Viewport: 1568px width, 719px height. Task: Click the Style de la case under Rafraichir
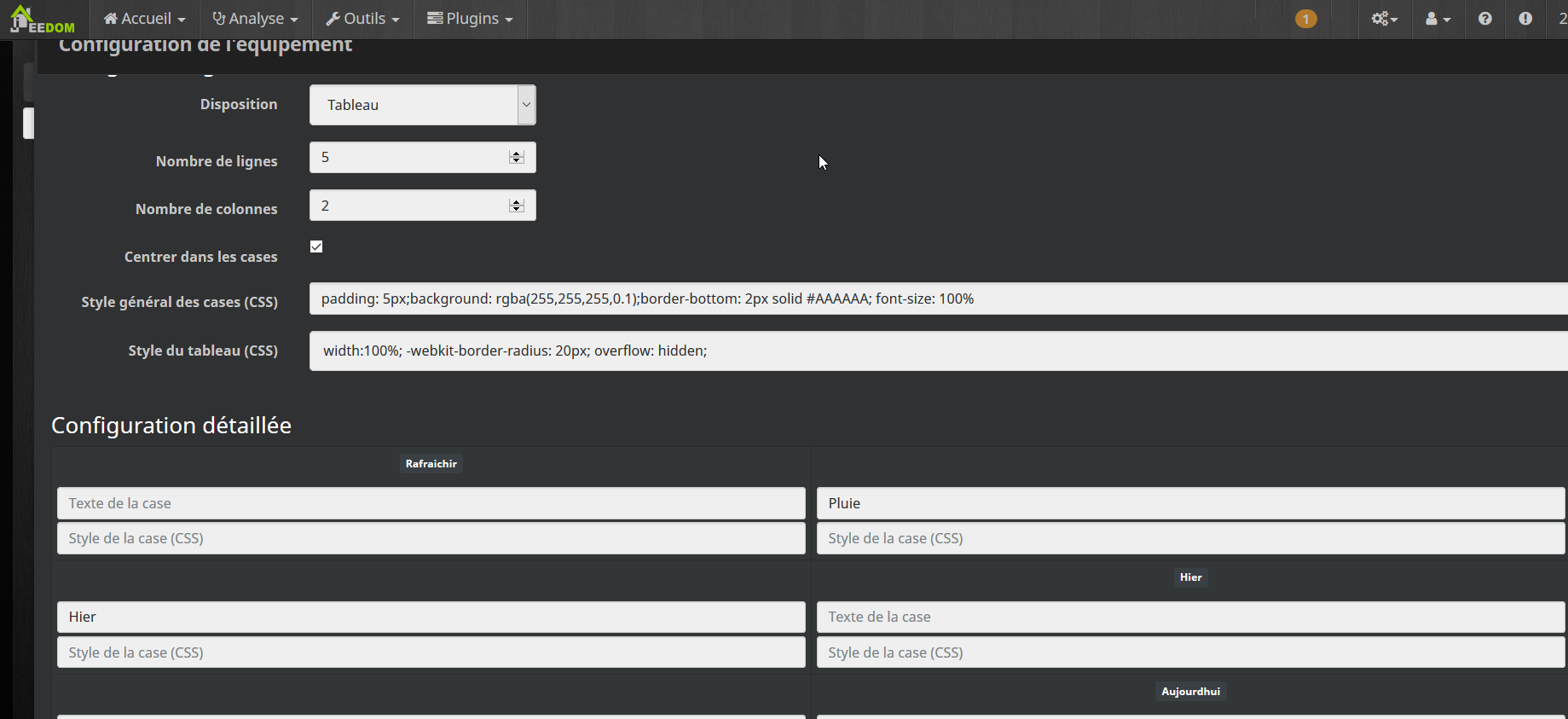[431, 538]
